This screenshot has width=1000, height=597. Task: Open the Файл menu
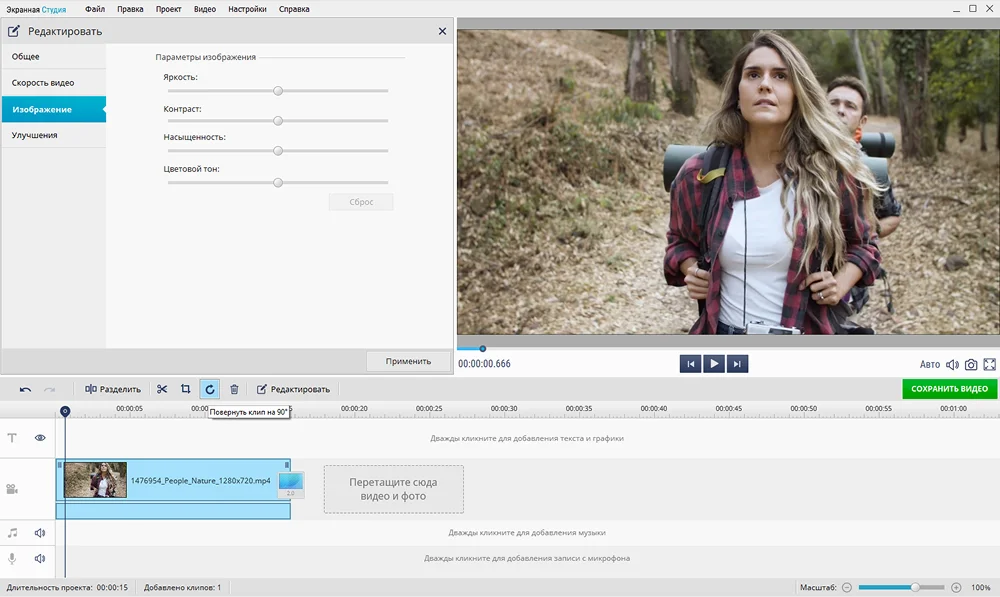[x=95, y=9]
